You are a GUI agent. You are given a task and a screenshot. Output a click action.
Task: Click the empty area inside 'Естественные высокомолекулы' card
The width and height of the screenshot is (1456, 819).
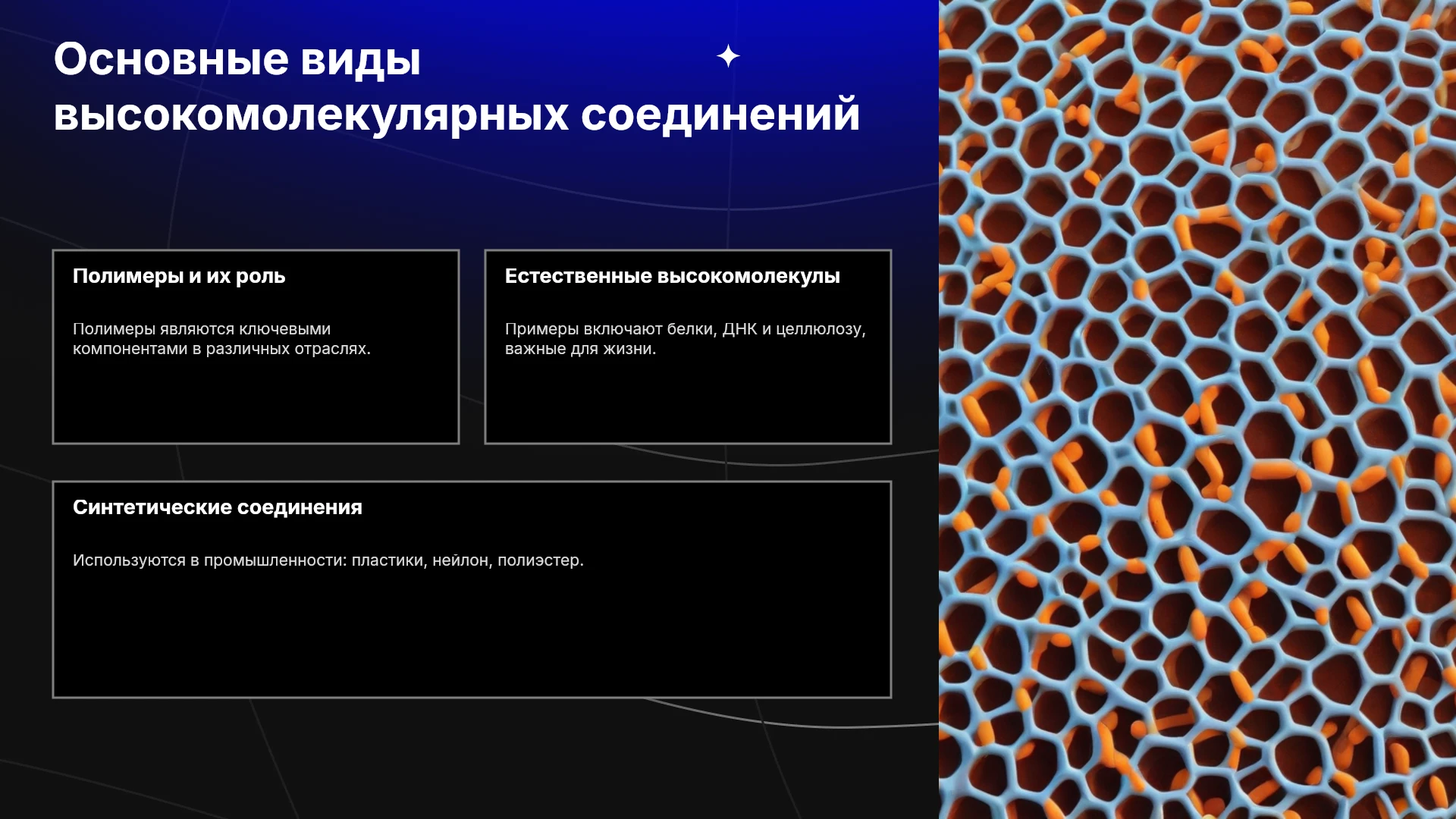click(x=688, y=402)
